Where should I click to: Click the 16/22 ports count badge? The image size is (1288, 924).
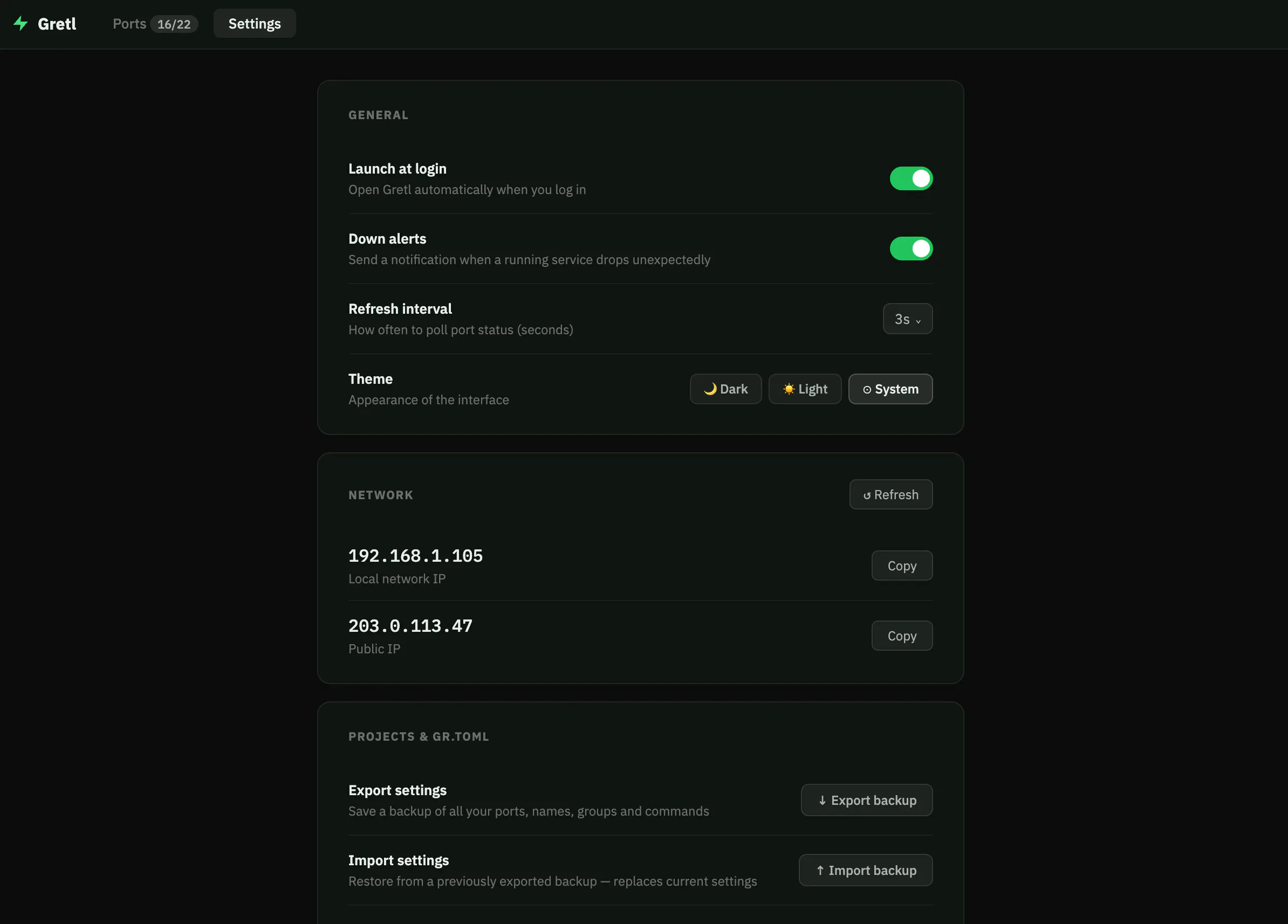tap(174, 24)
